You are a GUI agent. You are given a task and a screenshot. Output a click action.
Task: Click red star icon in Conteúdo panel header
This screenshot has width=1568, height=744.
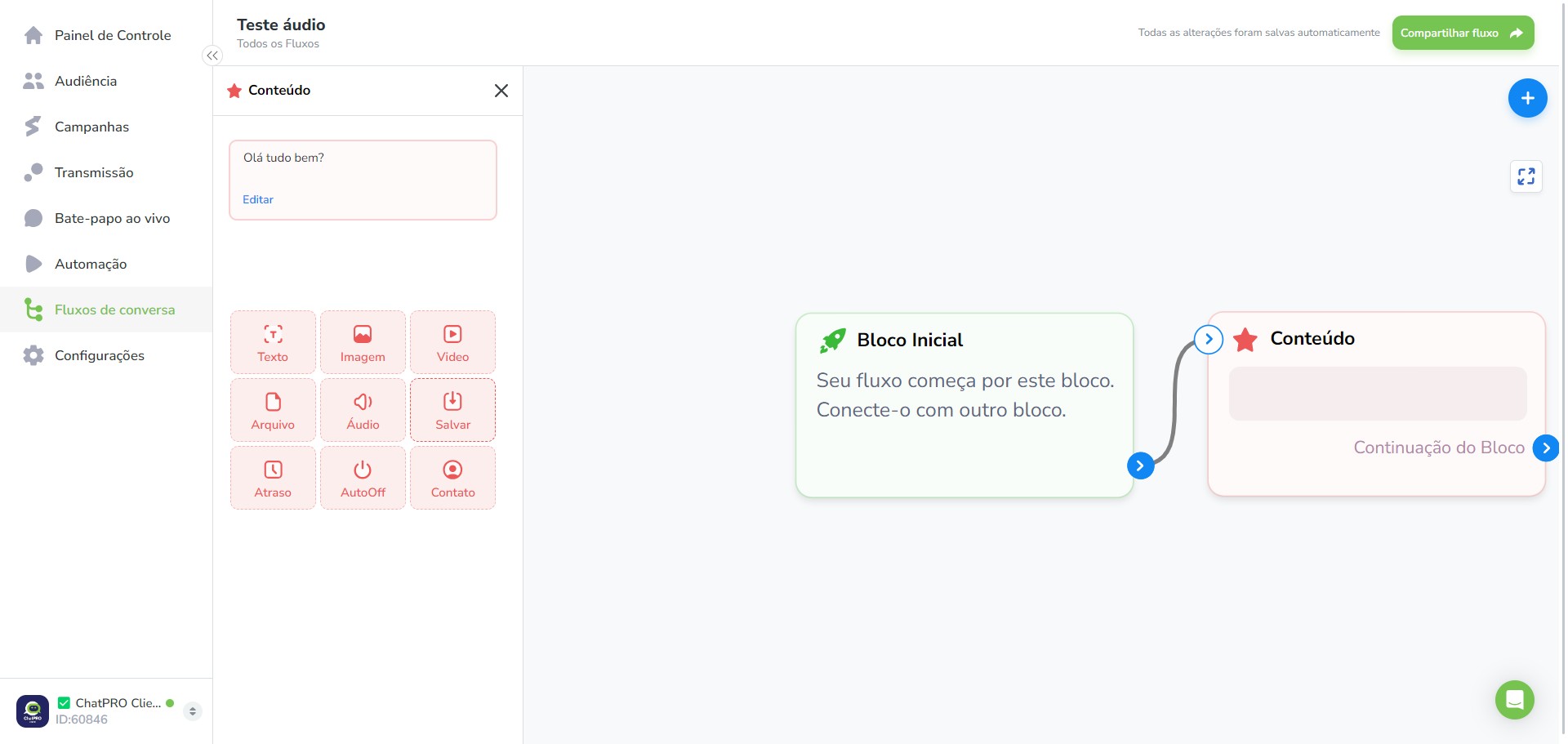234,91
